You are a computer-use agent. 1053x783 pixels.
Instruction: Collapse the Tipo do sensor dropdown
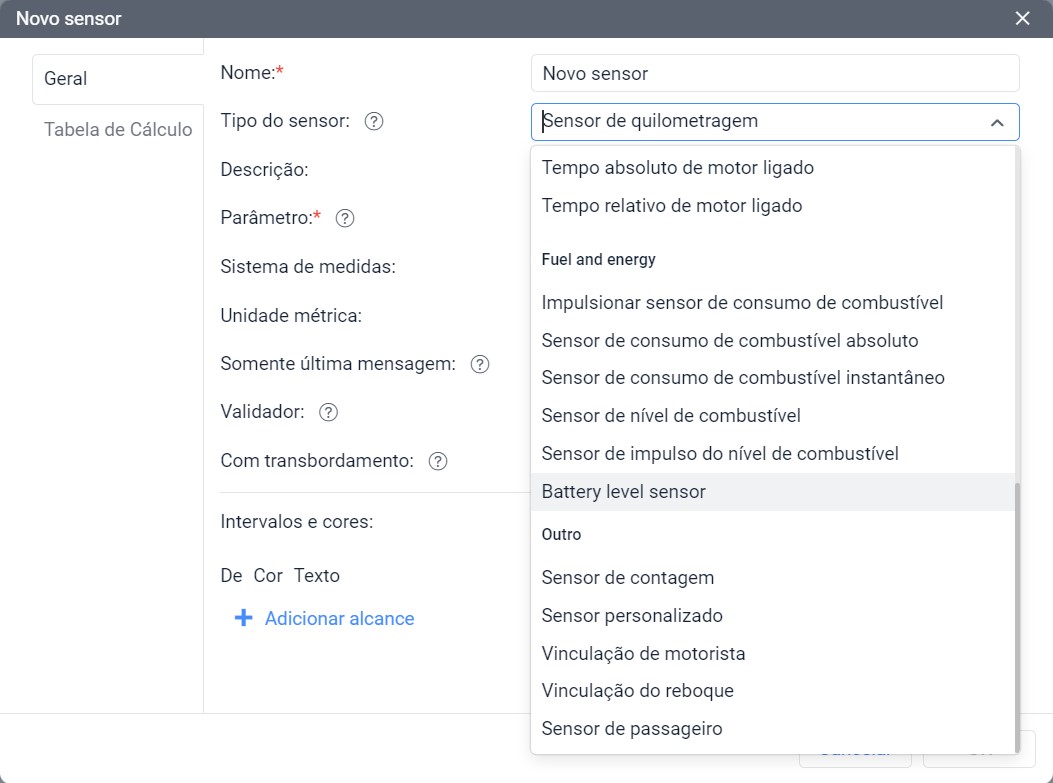coord(996,122)
